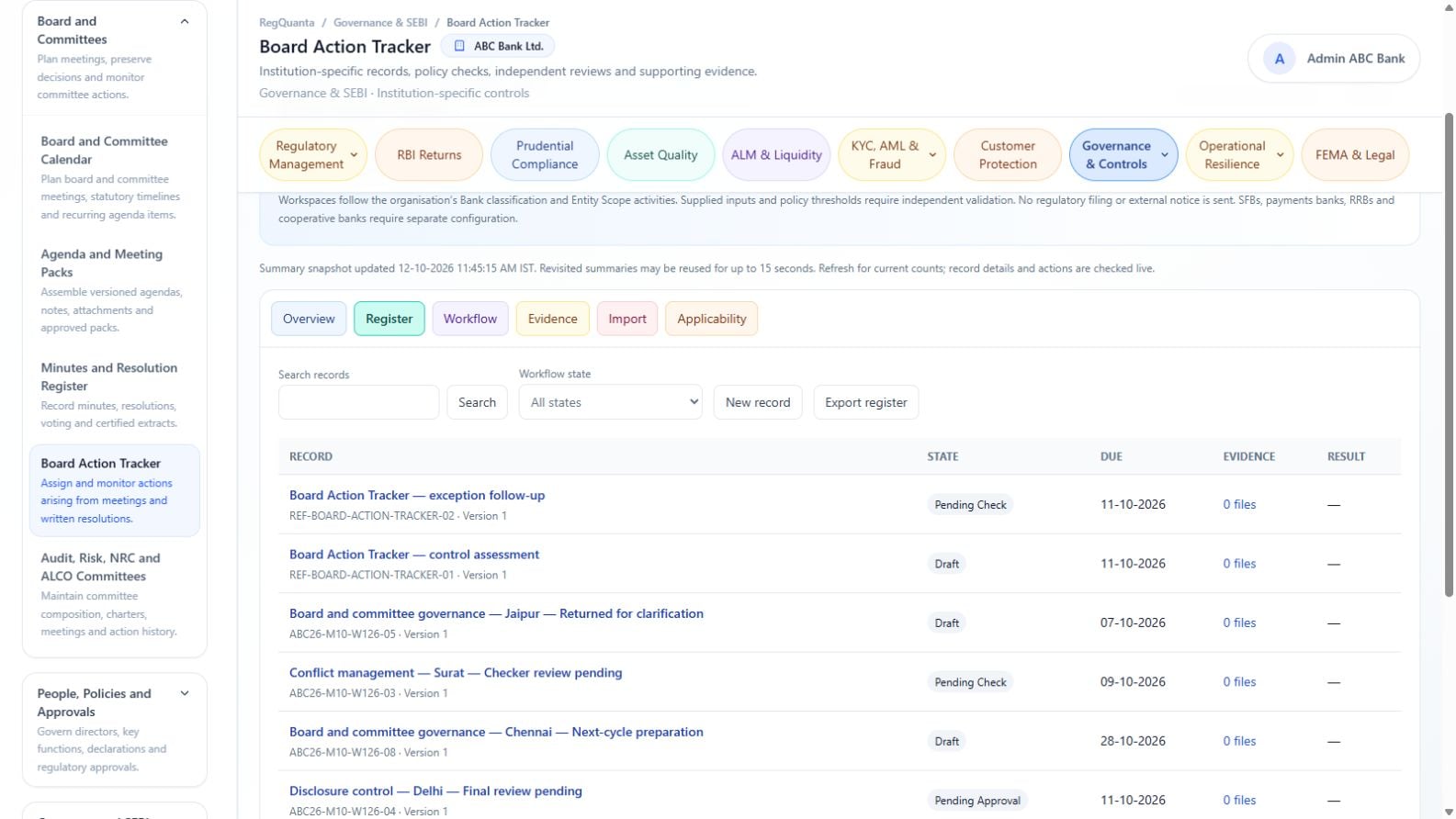Click the Export register button
The width and height of the screenshot is (1456, 819).
pyautogui.click(x=866, y=402)
